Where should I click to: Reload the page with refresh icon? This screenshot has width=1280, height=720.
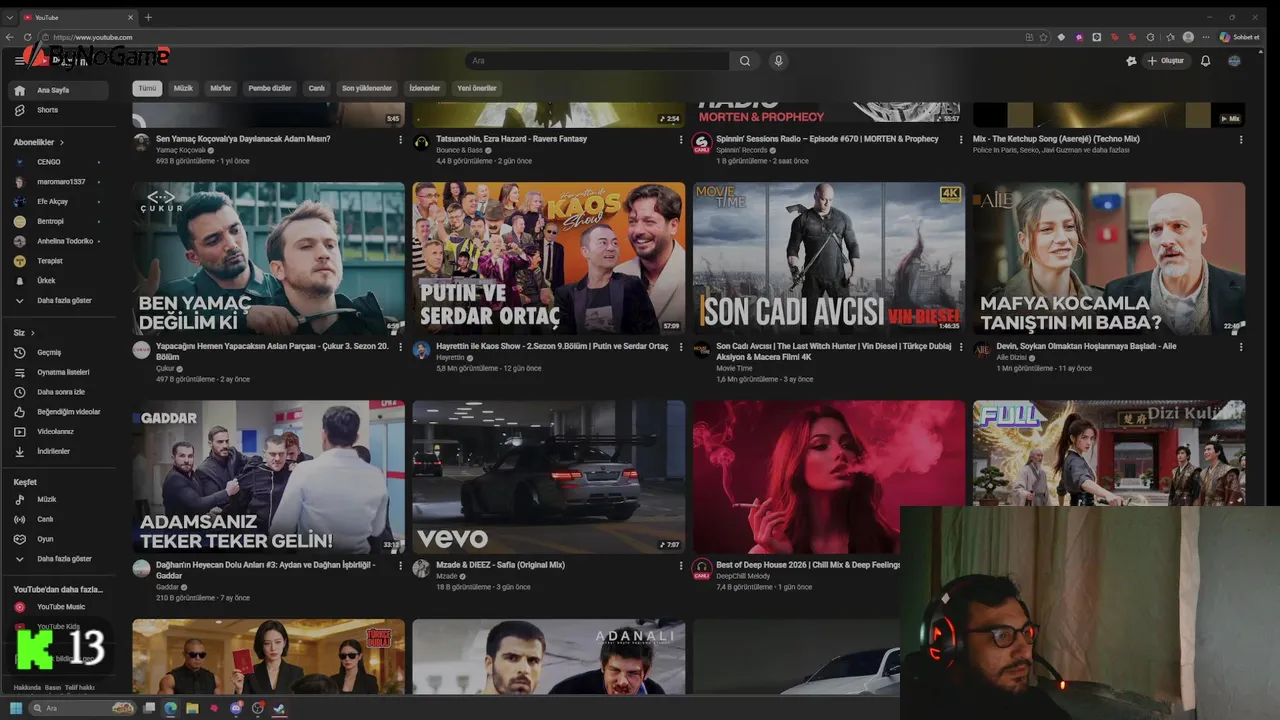(28, 37)
